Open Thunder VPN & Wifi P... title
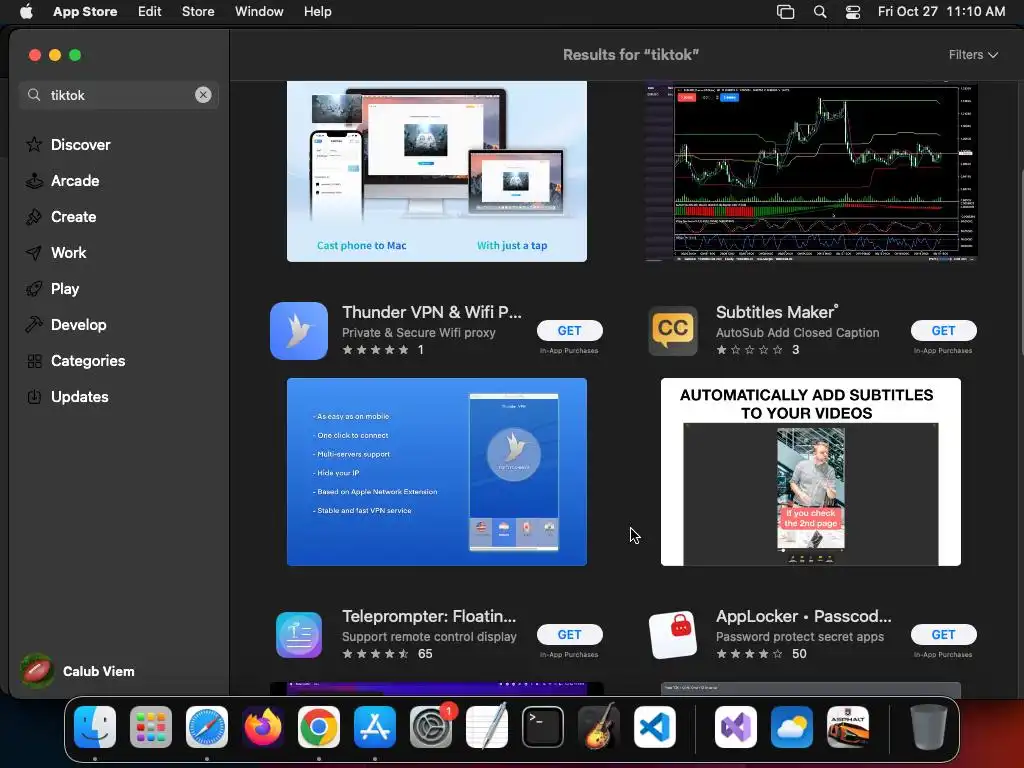 coord(432,312)
